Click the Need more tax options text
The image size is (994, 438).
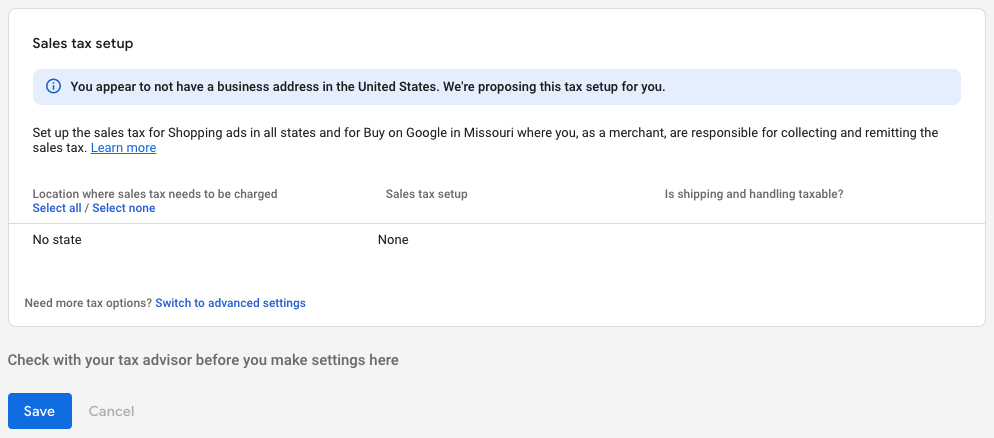(88, 303)
